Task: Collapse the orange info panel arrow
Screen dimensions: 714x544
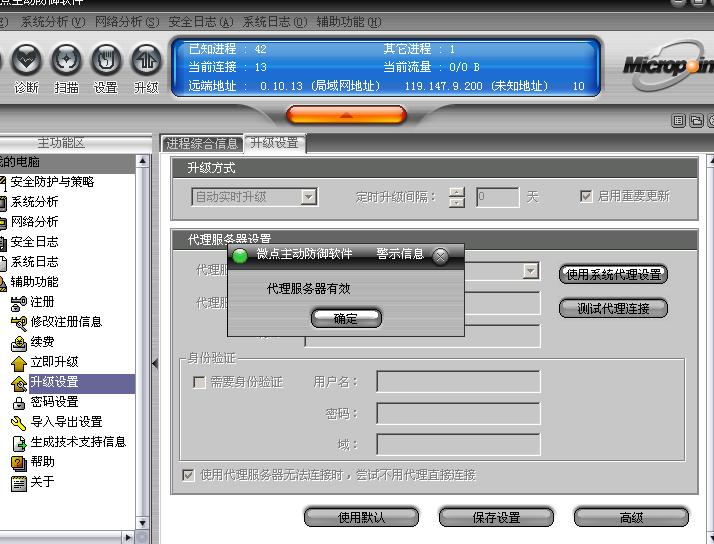Action: (x=346, y=115)
